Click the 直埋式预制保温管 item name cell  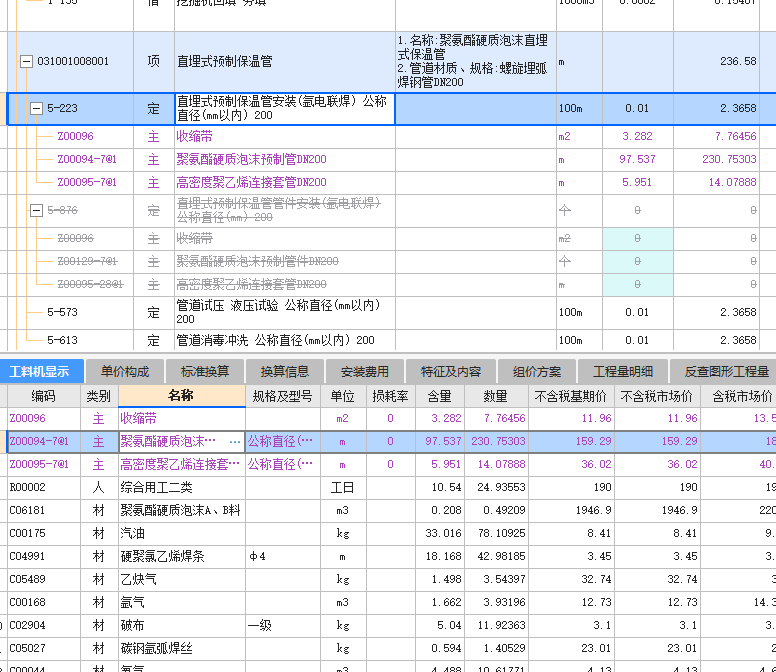pyautogui.click(x=285, y=62)
